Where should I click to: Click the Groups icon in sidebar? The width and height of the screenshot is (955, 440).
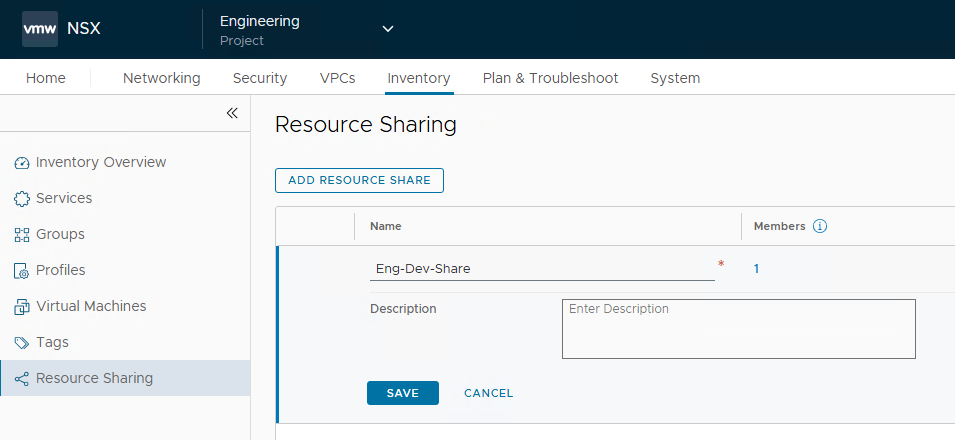click(x=22, y=235)
